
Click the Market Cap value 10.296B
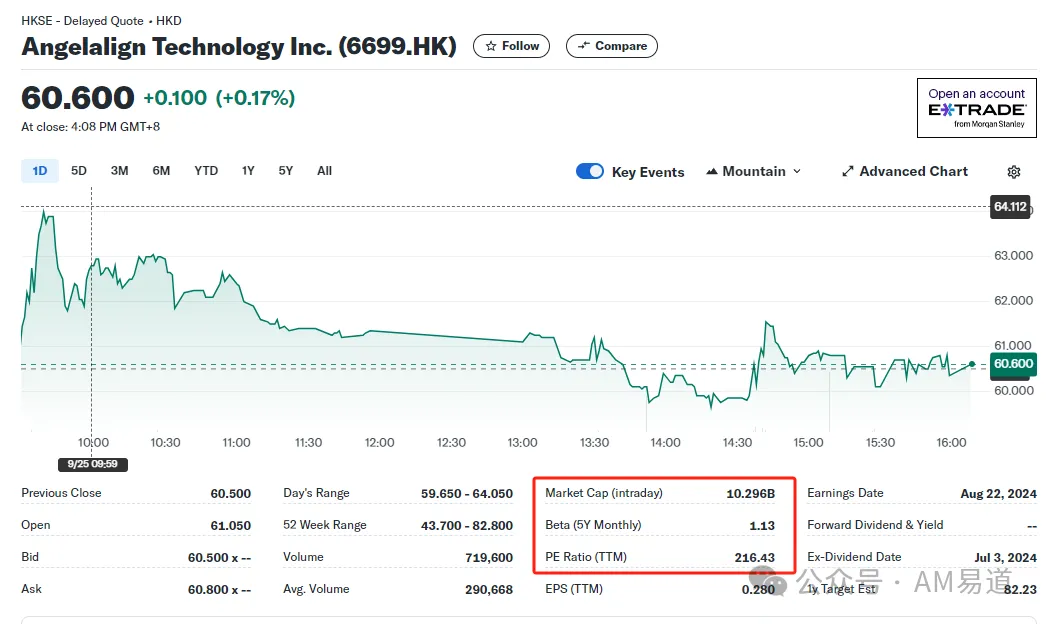(x=750, y=494)
